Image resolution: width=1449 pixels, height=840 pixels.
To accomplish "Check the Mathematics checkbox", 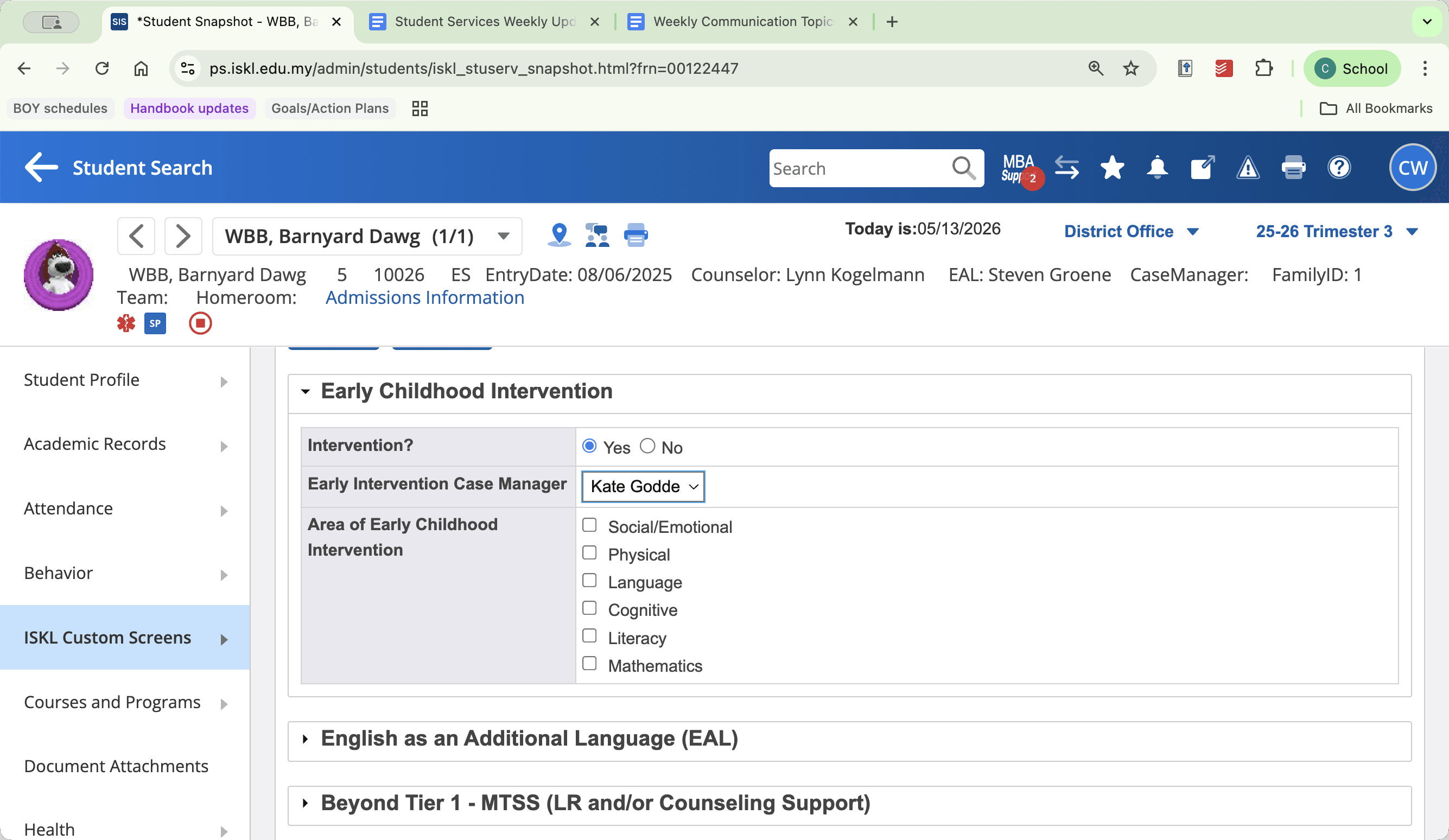I will coord(589,664).
